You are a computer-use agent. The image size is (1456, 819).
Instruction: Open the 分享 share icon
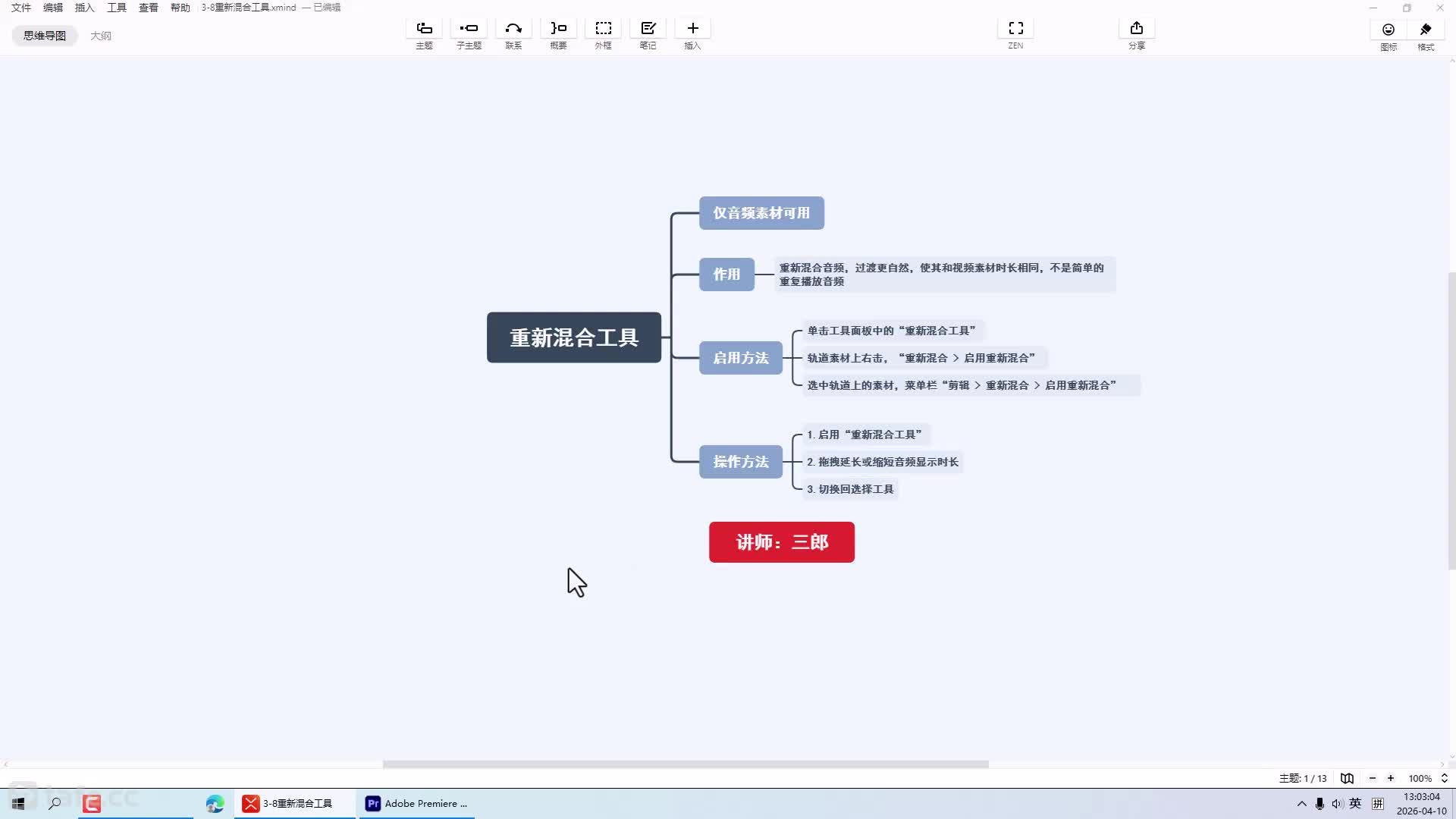point(1136,34)
